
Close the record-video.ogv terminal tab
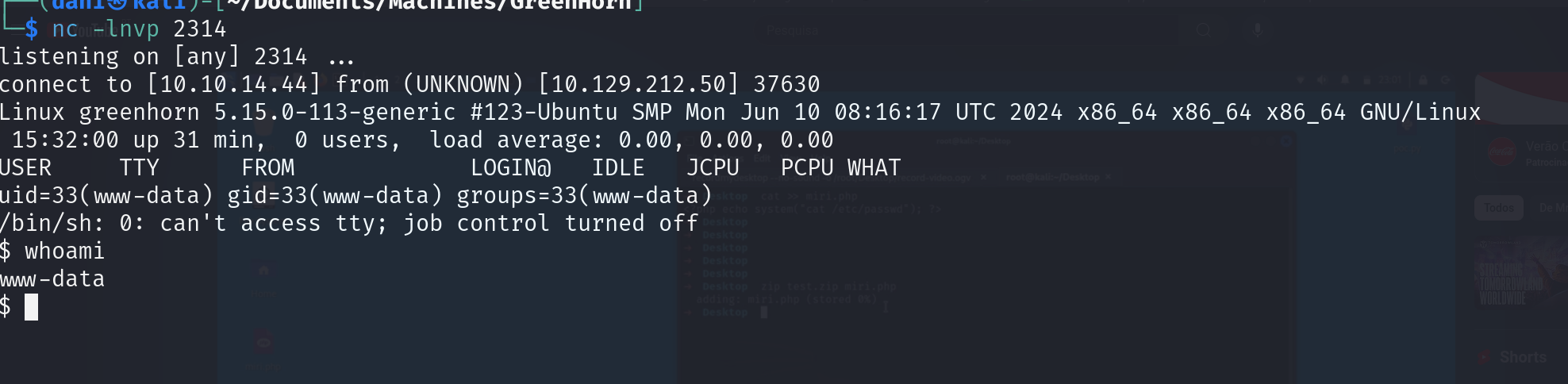[983, 178]
